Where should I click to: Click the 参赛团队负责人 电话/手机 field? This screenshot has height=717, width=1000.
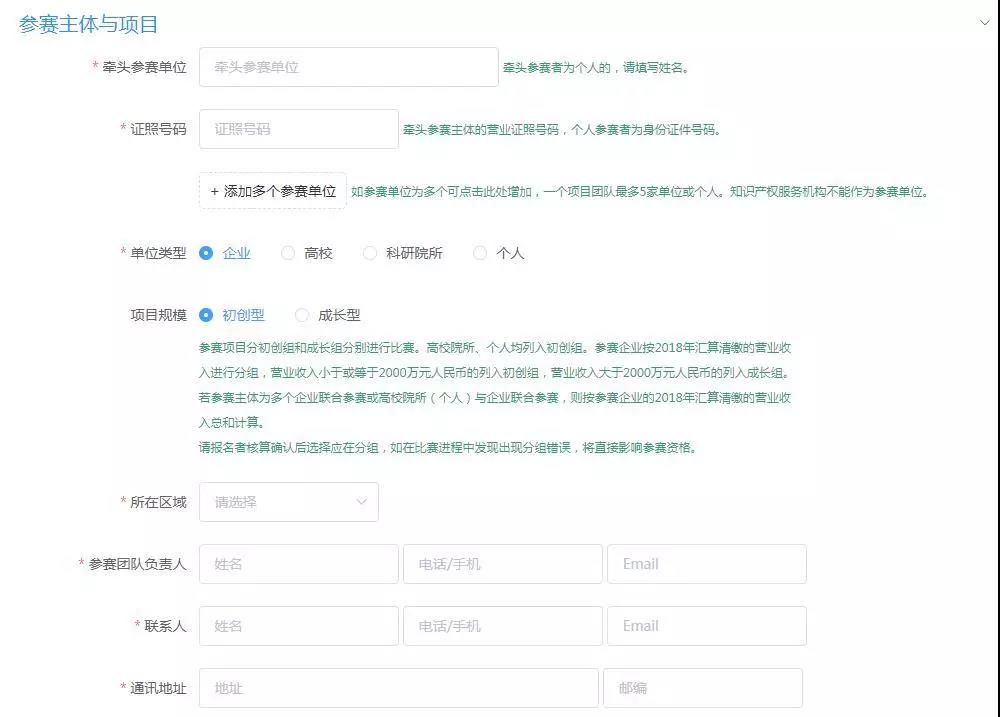(503, 563)
